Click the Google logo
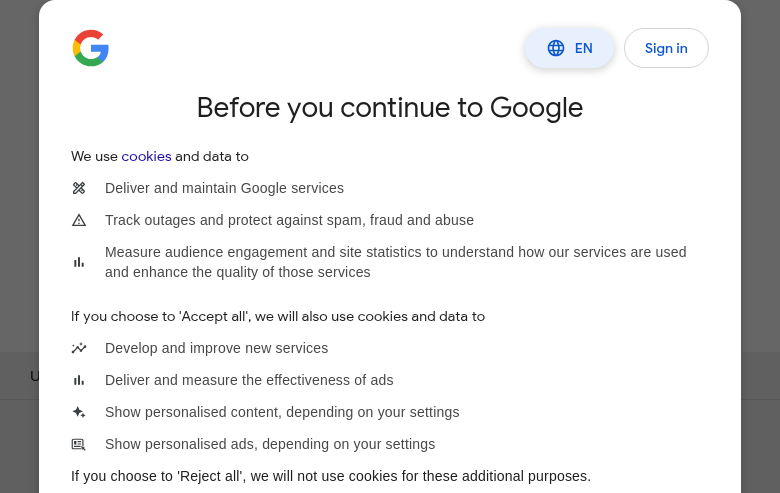 (90, 48)
